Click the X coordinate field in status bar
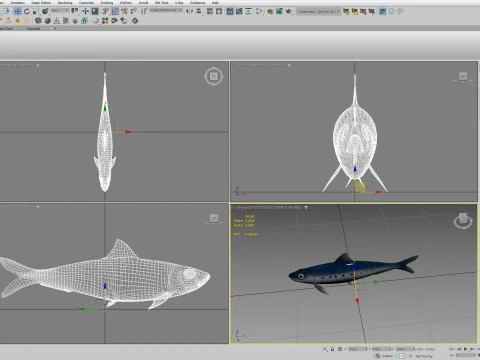 coord(358,349)
